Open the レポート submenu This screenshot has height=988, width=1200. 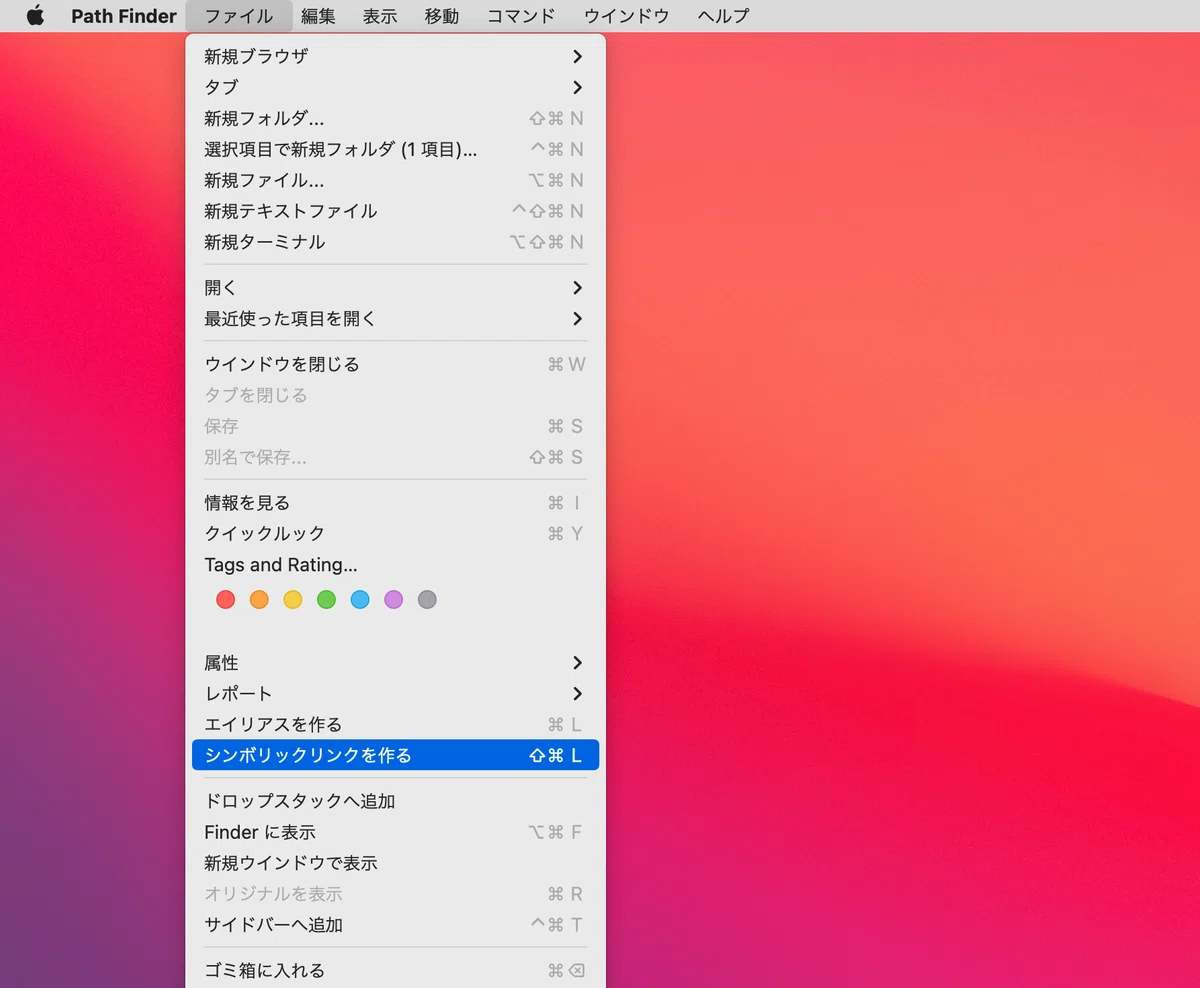(395, 694)
